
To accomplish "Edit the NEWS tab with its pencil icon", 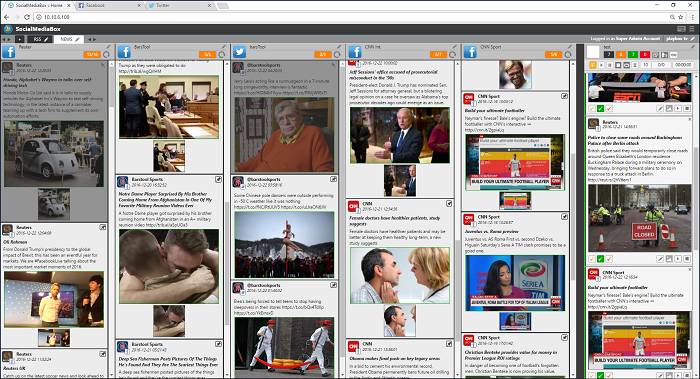I will (x=77, y=39).
